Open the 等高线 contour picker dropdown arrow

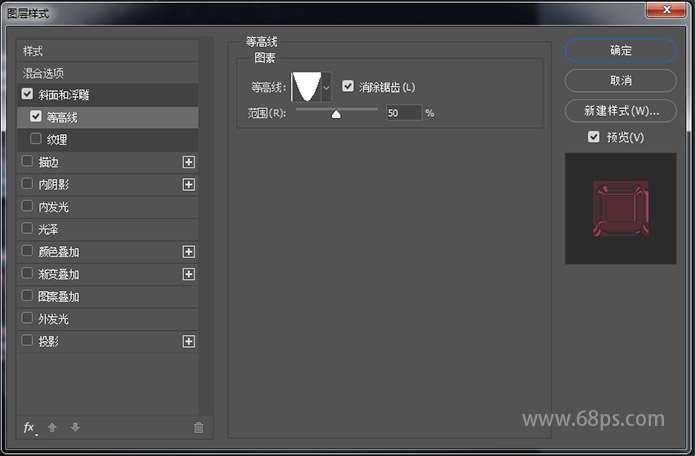pos(326,87)
